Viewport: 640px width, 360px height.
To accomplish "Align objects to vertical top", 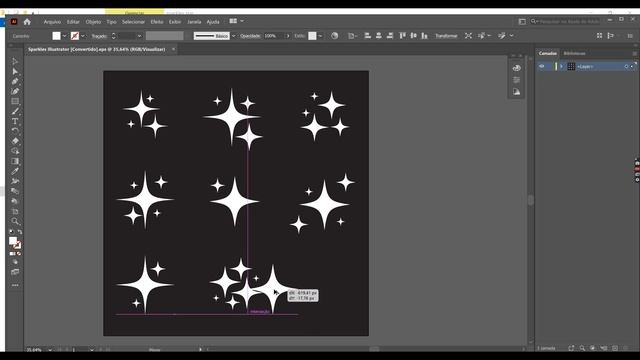I will pos(402,36).
